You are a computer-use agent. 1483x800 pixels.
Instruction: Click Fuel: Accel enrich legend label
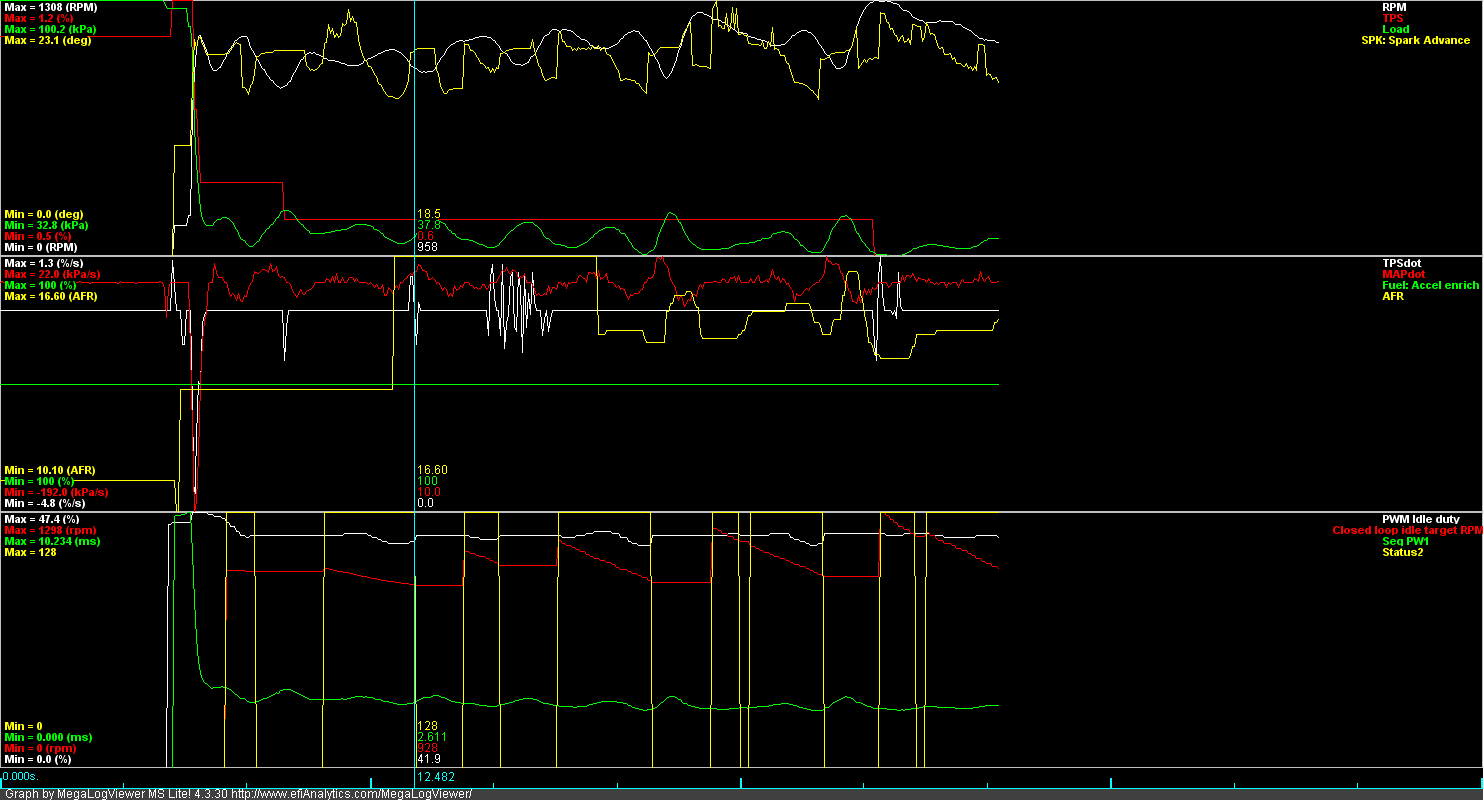(x=1430, y=285)
